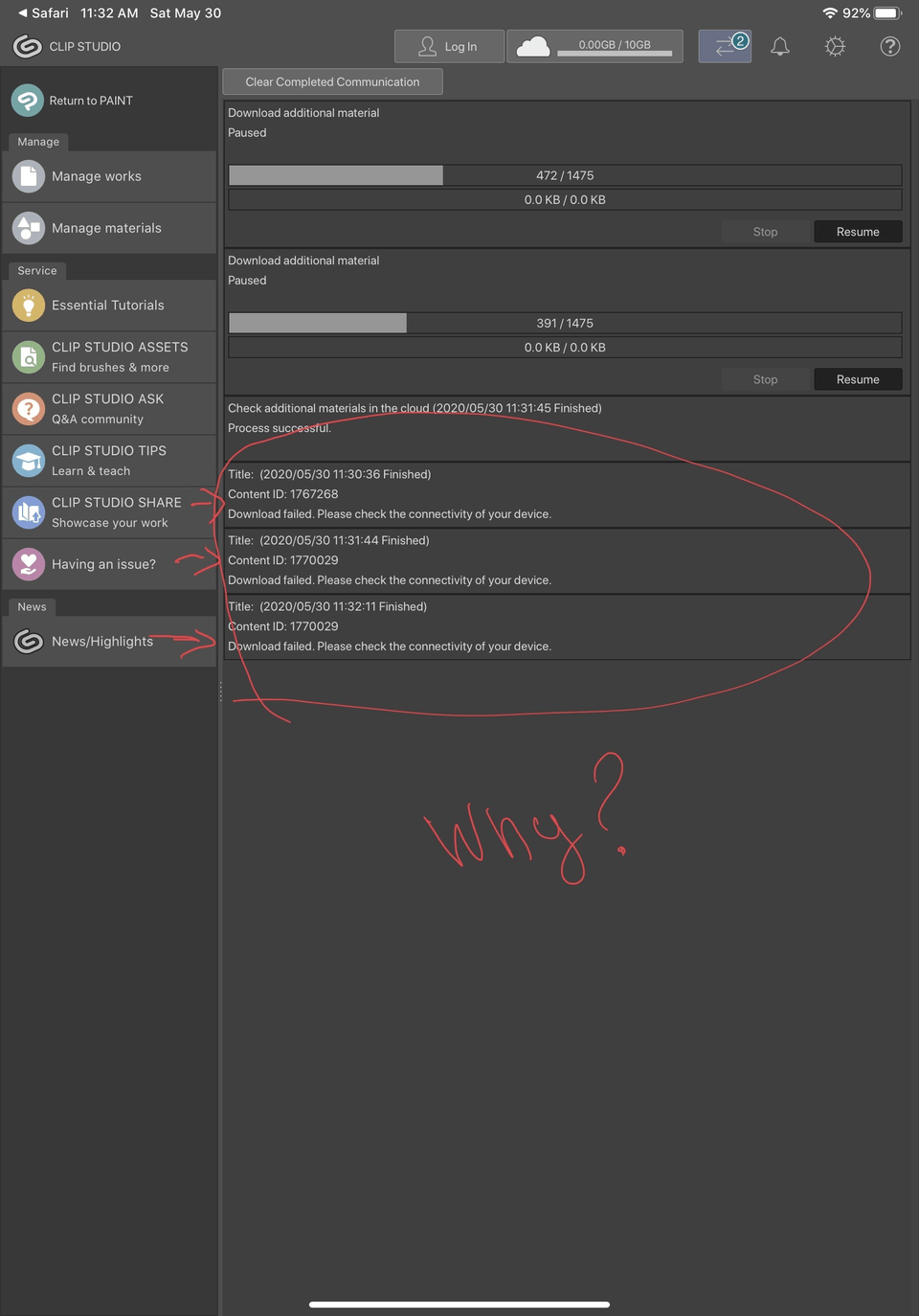919x1316 pixels.
Task: Stop the 472 / 1475 download
Action: point(765,232)
